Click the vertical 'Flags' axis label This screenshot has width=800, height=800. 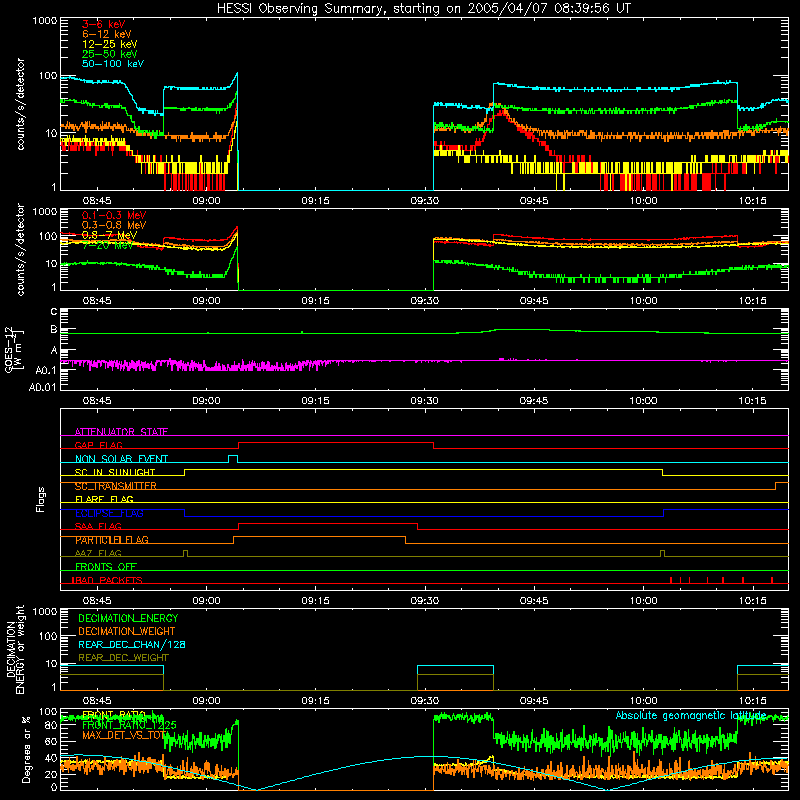click(x=40, y=499)
